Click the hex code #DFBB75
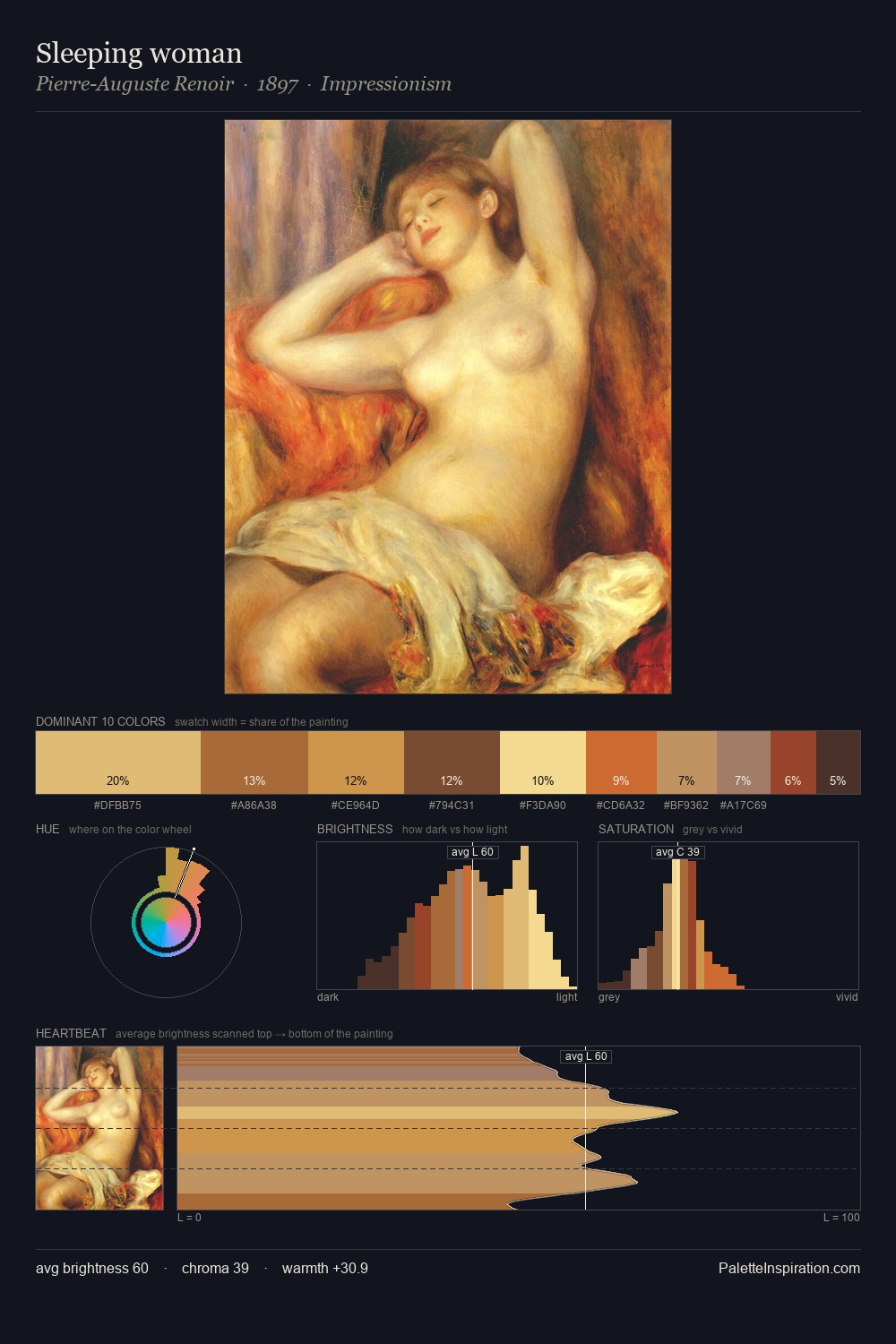Viewport: 896px width, 1344px height. tap(117, 806)
